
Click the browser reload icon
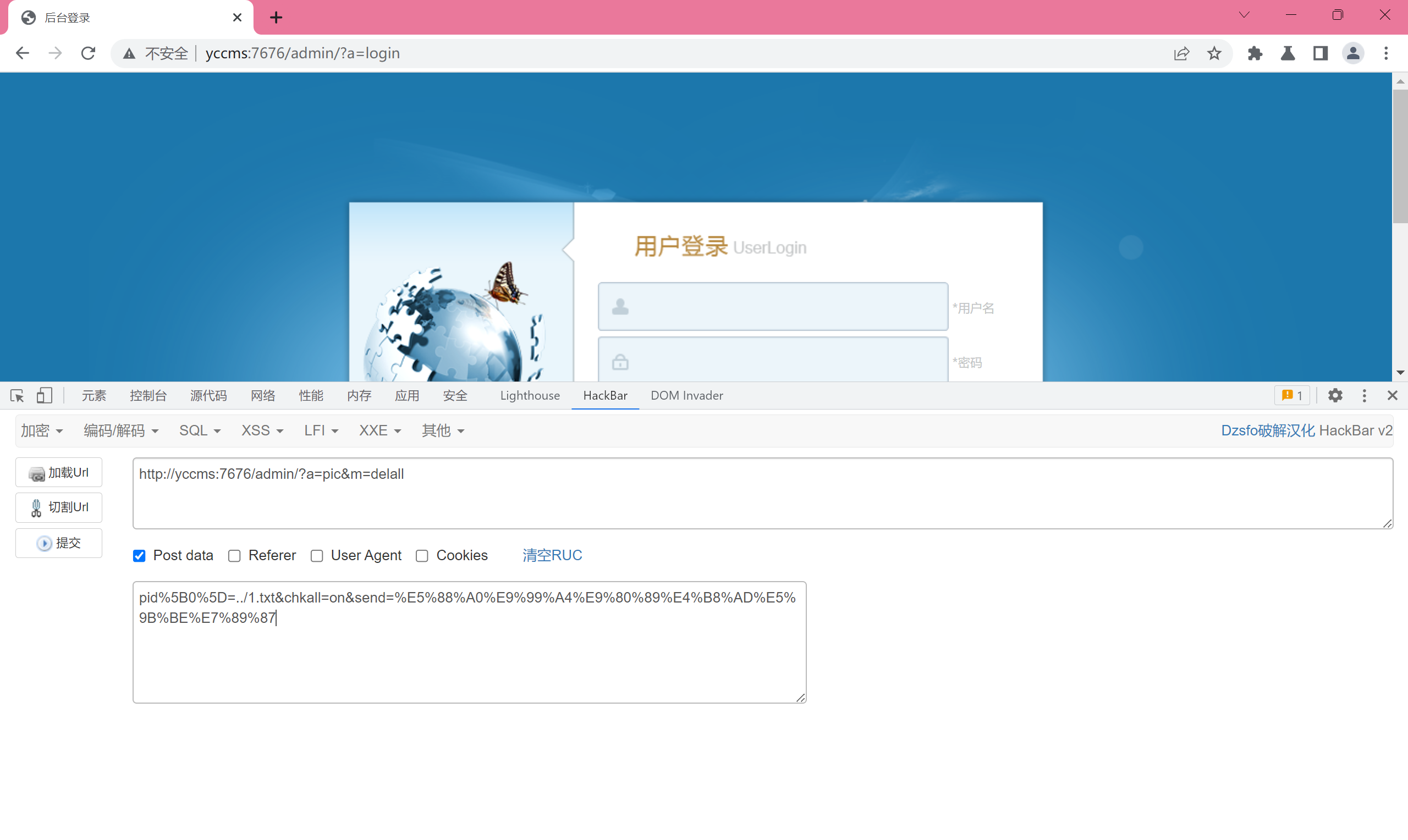point(89,53)
